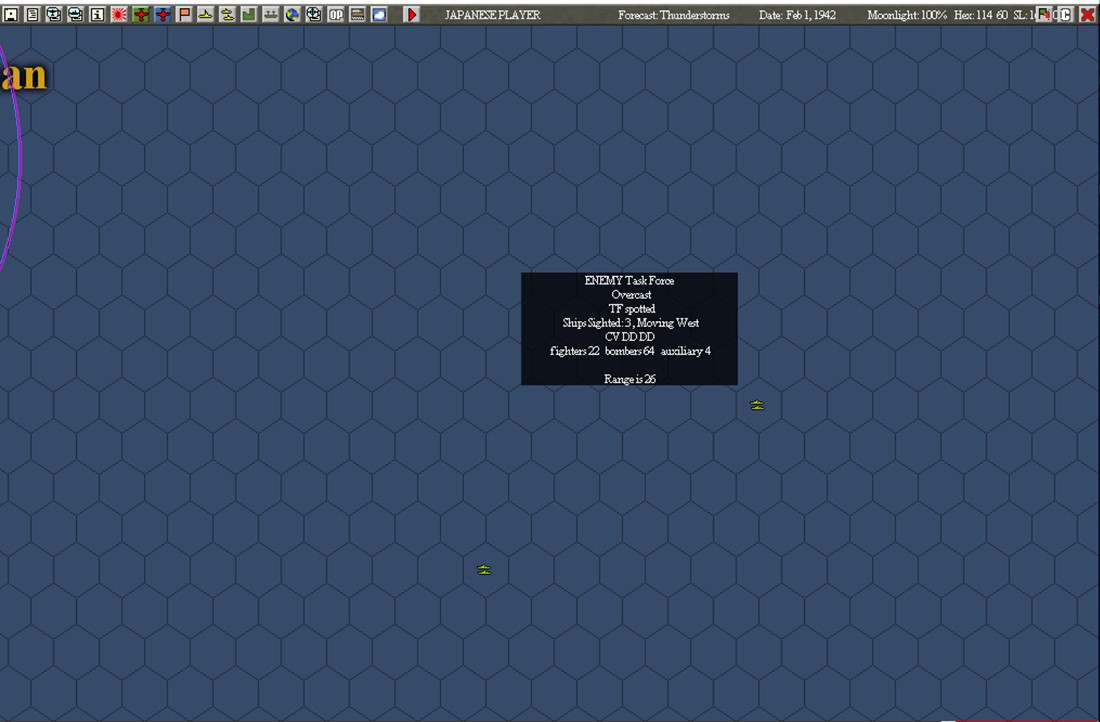Click the southern task force ship counter
Viewport: 1100px width, 722px height.
point(483,568)
